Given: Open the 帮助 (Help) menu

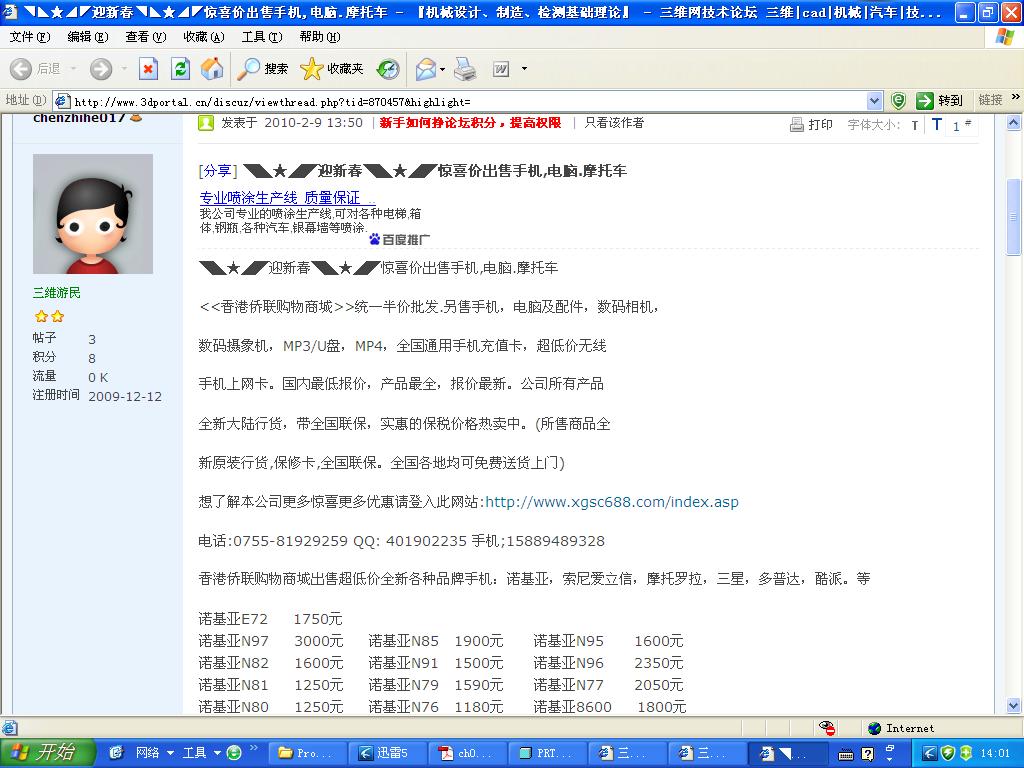Looking at the screenshot, I should pos(320,37).
